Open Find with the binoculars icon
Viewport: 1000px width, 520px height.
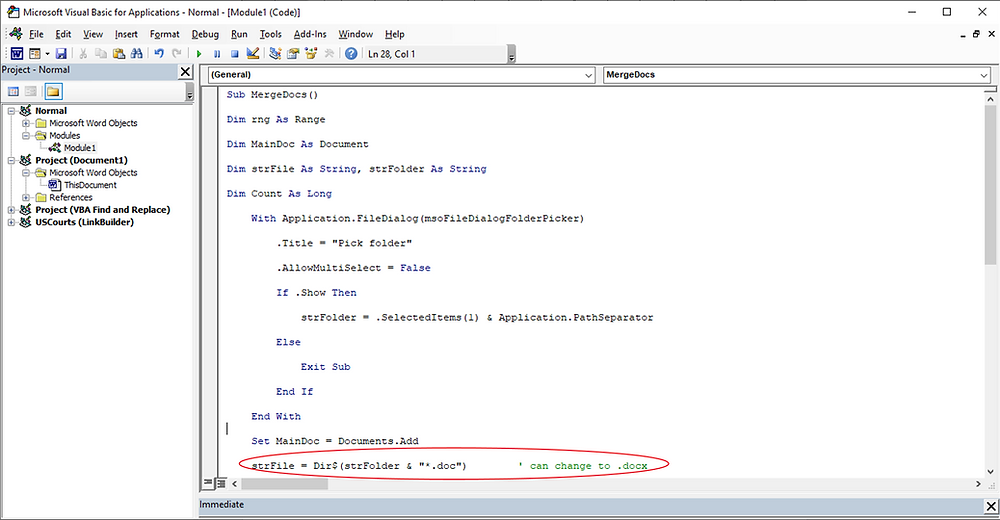coord(136,54)
